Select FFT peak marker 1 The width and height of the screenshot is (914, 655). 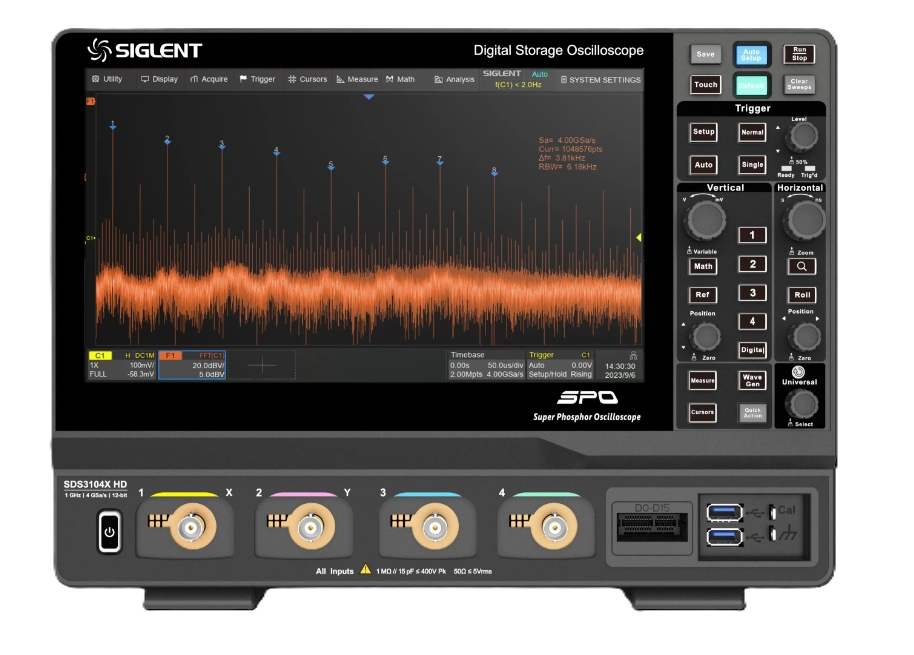pyautogui.click(x=113, y=126)
